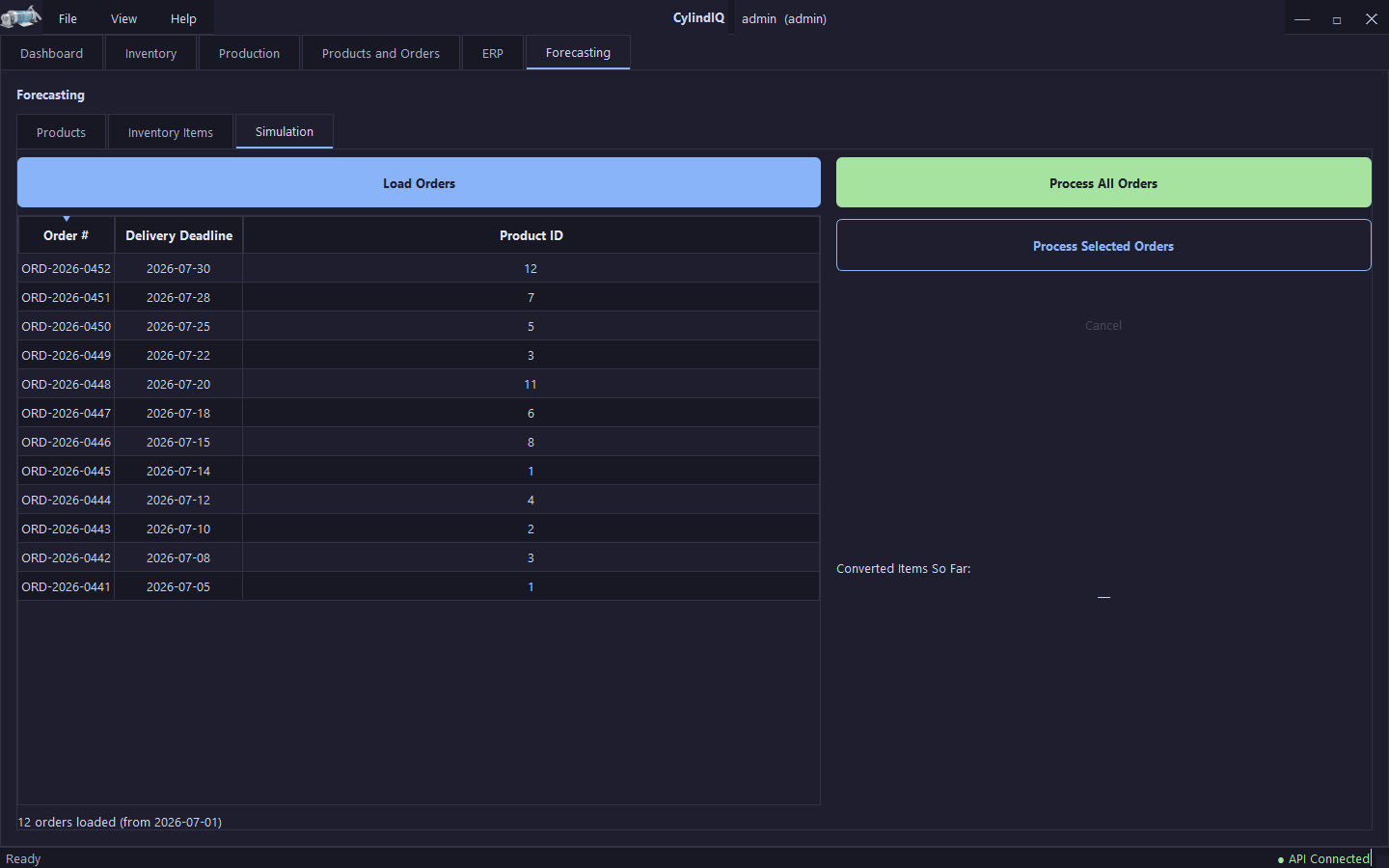Click the deadline cell 2026-07-25
The image size is (1389, 868).
pos(178,326)
